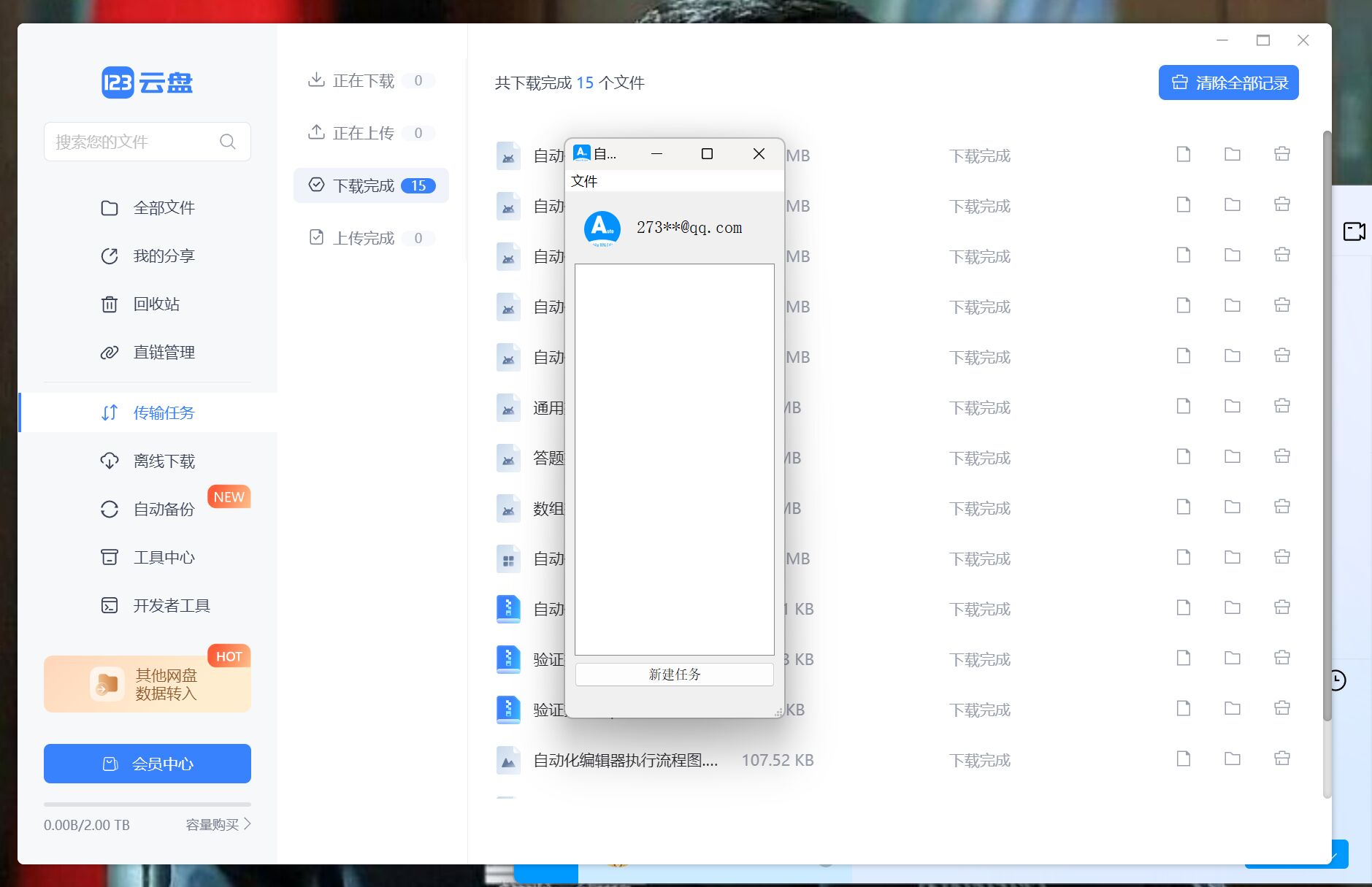Open folder icon in third download row
1372x887 pixels.
[1233, 255]
